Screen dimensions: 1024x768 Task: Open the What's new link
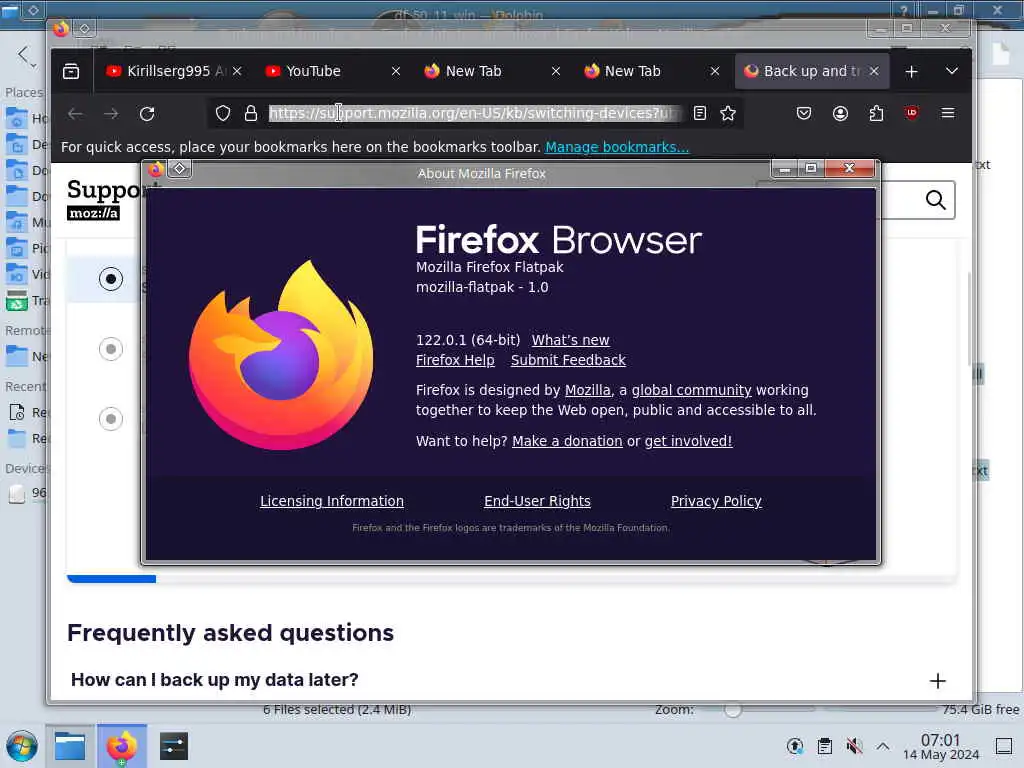(570, 340)
